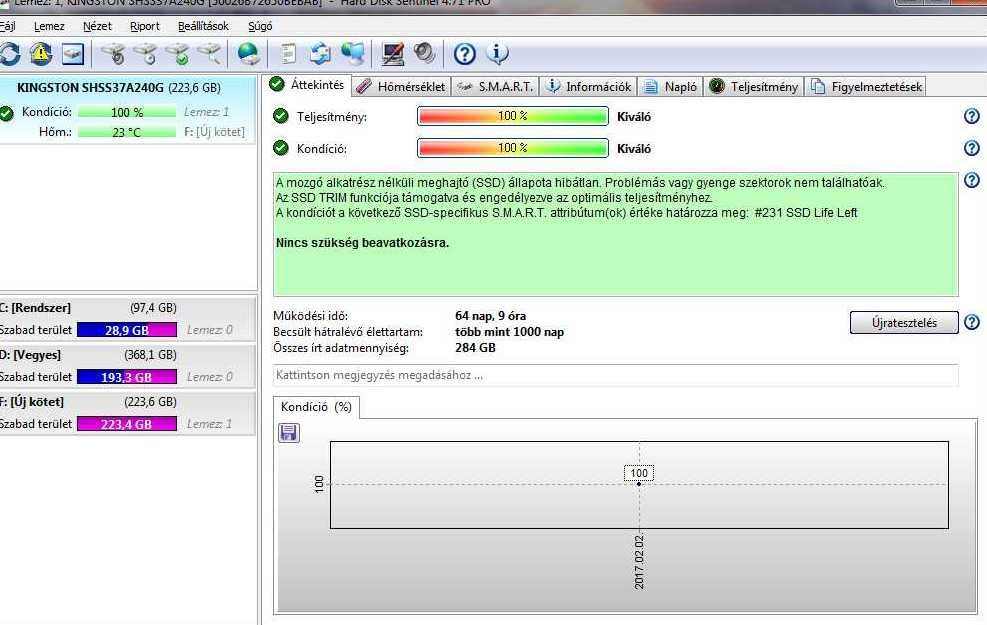Image resolution: width=987 pixels, height=625 pixels.
Task: Click the Kattintson megjegyzés megadásához comment field
Action: [616, 375]
